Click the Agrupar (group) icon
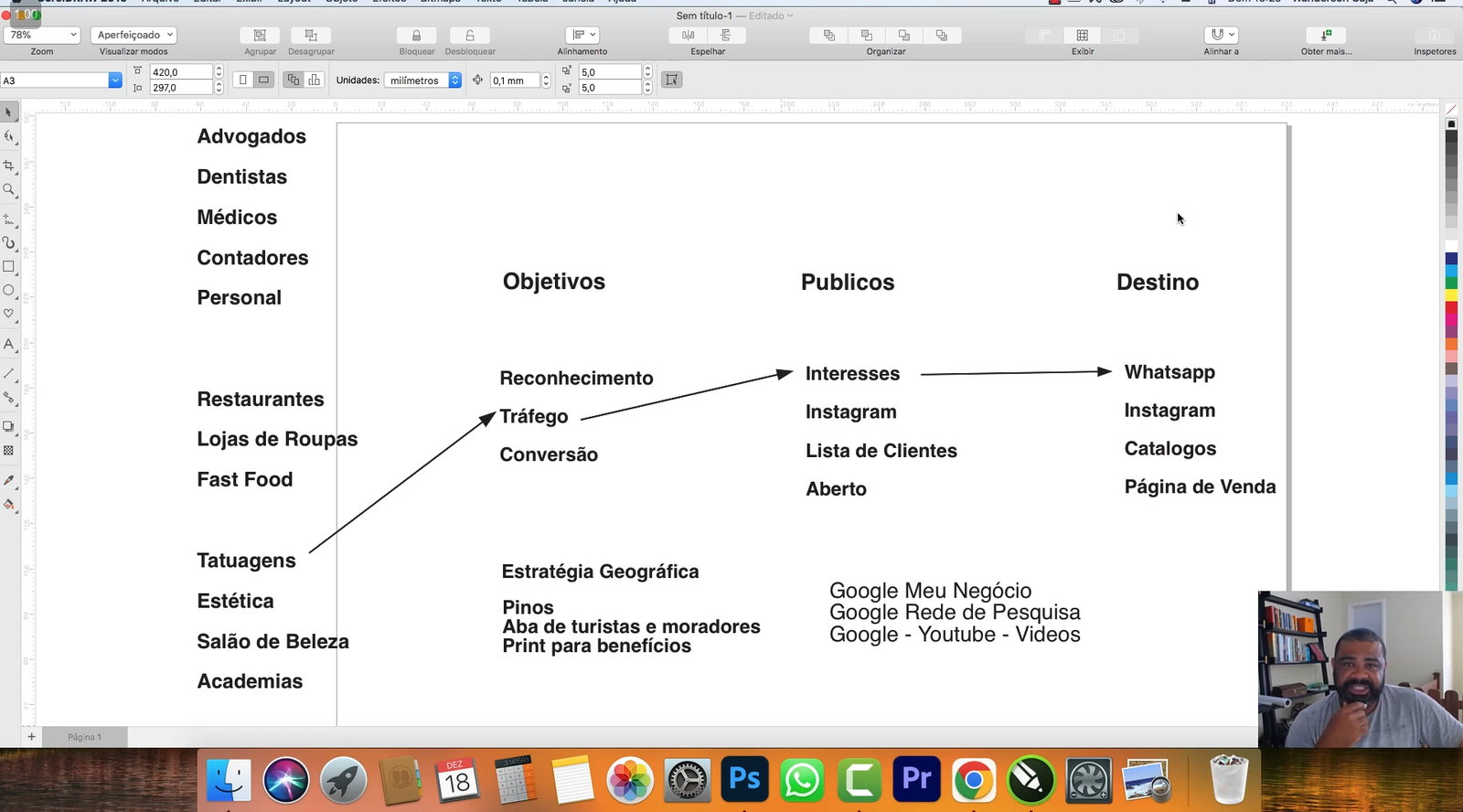Image resolution: width=1463 pixels, height=812 pixels. pyautogui.click(x=260, y=35)
